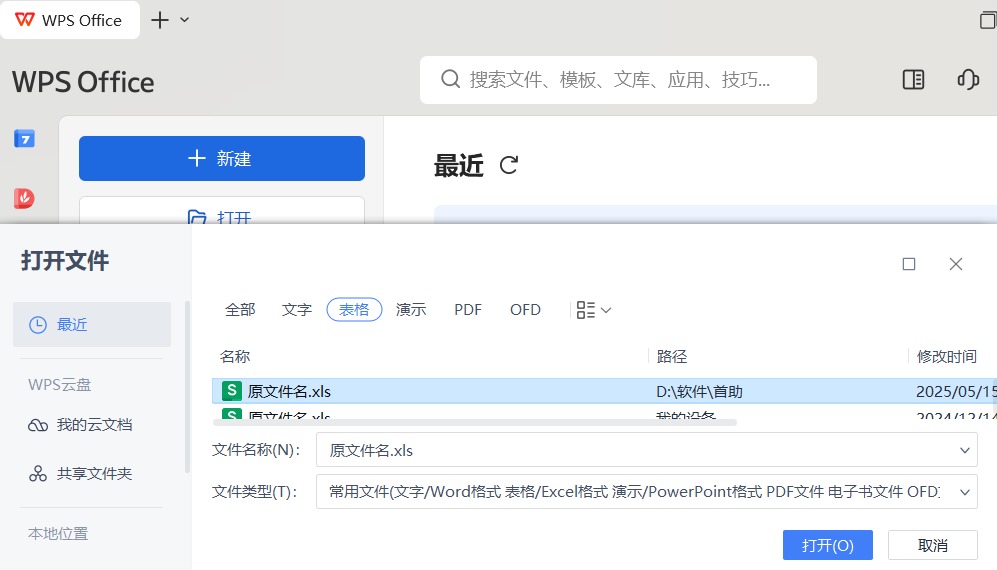Click the file list horizontal scrollbar
Viewport: 997px width, 570px height.
tap(474, 422)
